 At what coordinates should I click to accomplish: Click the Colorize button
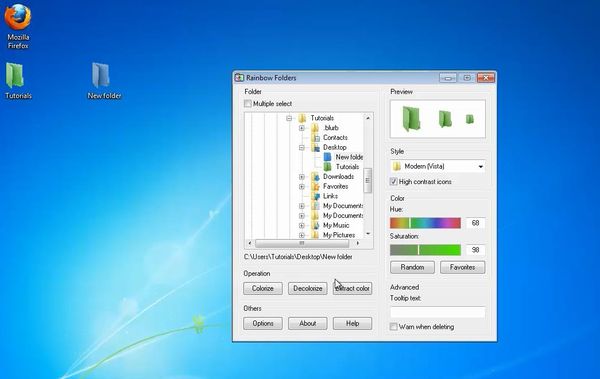(263, 288)
